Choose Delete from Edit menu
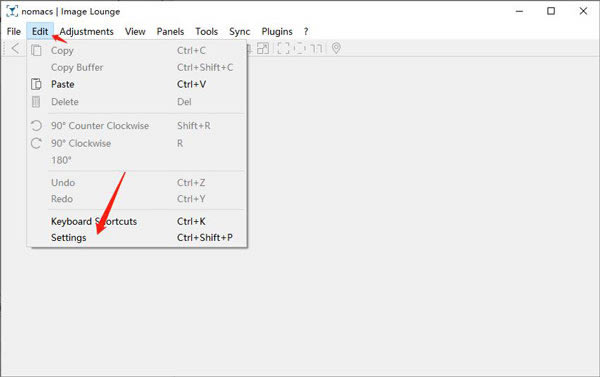 tap(138, 102)
